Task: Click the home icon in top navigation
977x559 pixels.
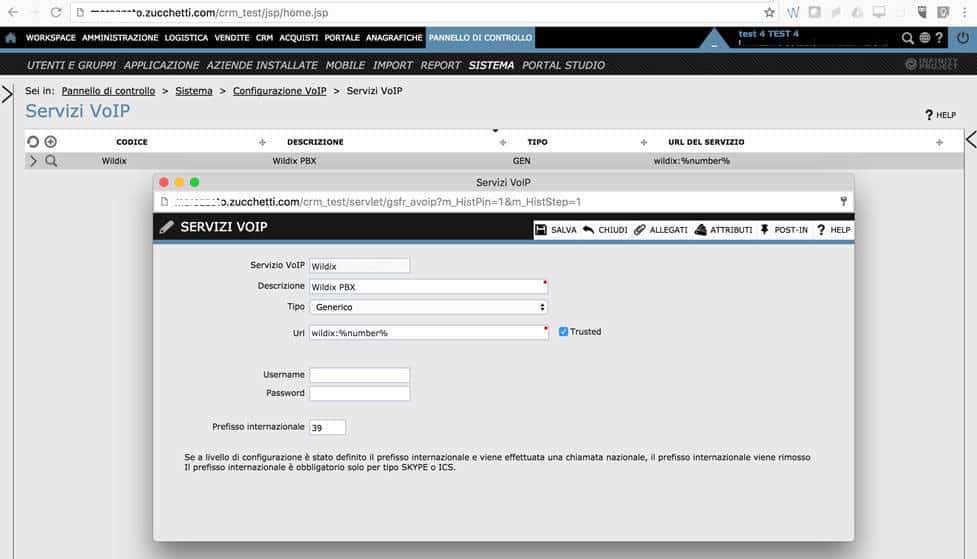Action: tap(11, 38)
